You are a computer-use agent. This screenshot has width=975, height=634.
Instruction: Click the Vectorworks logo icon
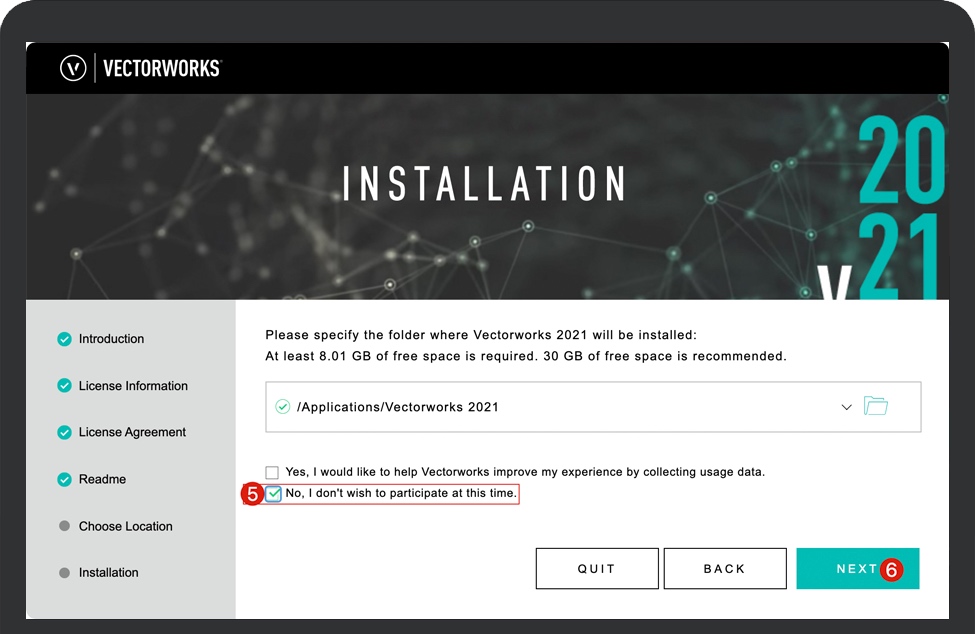click(x=73, y=68)
